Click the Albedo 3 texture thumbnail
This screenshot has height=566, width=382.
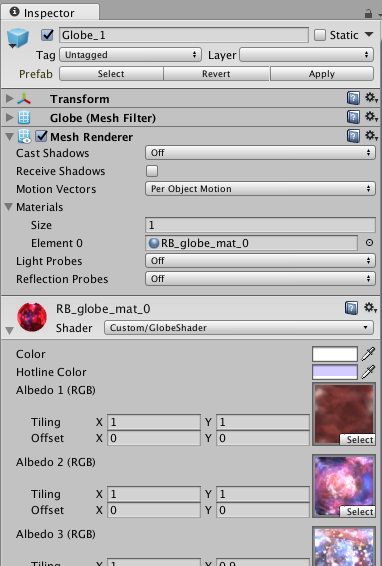(344, 547)
